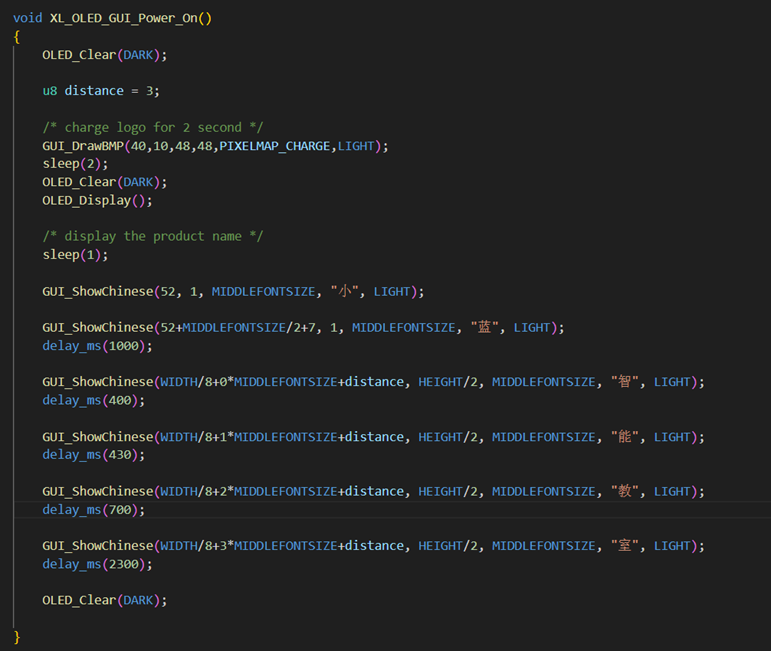The width and height of the screenshot is (771, 651).
Task: Click the Chinese character "小" string
Action: [345, 291]
